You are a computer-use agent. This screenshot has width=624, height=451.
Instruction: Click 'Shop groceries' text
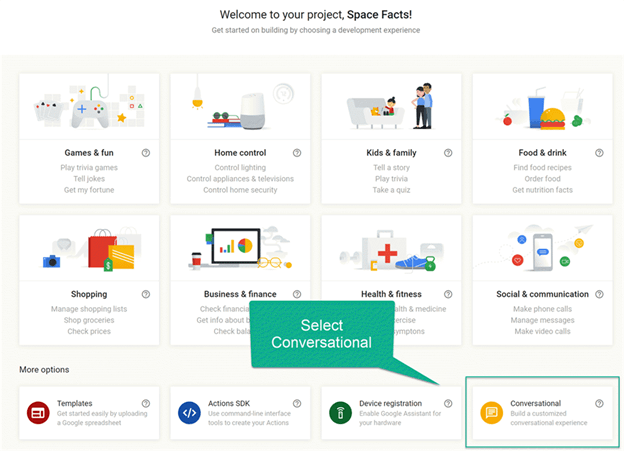click(89, 320)
